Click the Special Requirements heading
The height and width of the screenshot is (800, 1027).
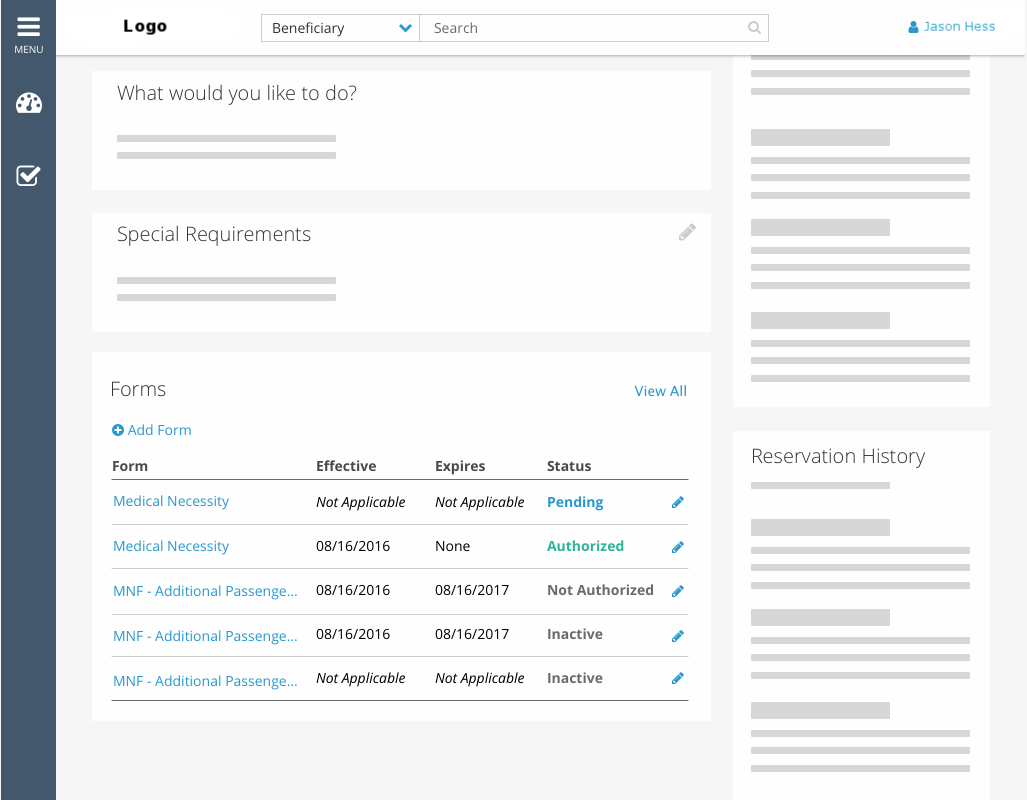coord(214,235)
